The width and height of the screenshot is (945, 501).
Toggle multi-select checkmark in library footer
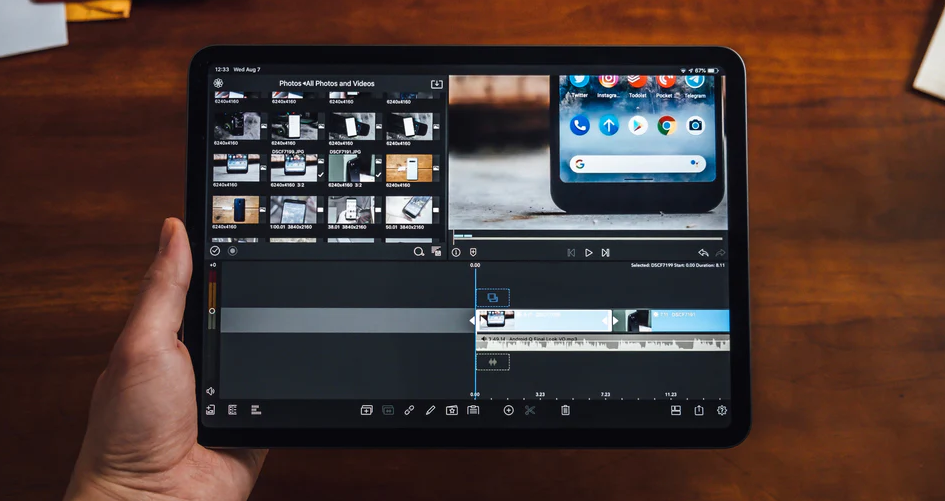click(x=215, y=251)
